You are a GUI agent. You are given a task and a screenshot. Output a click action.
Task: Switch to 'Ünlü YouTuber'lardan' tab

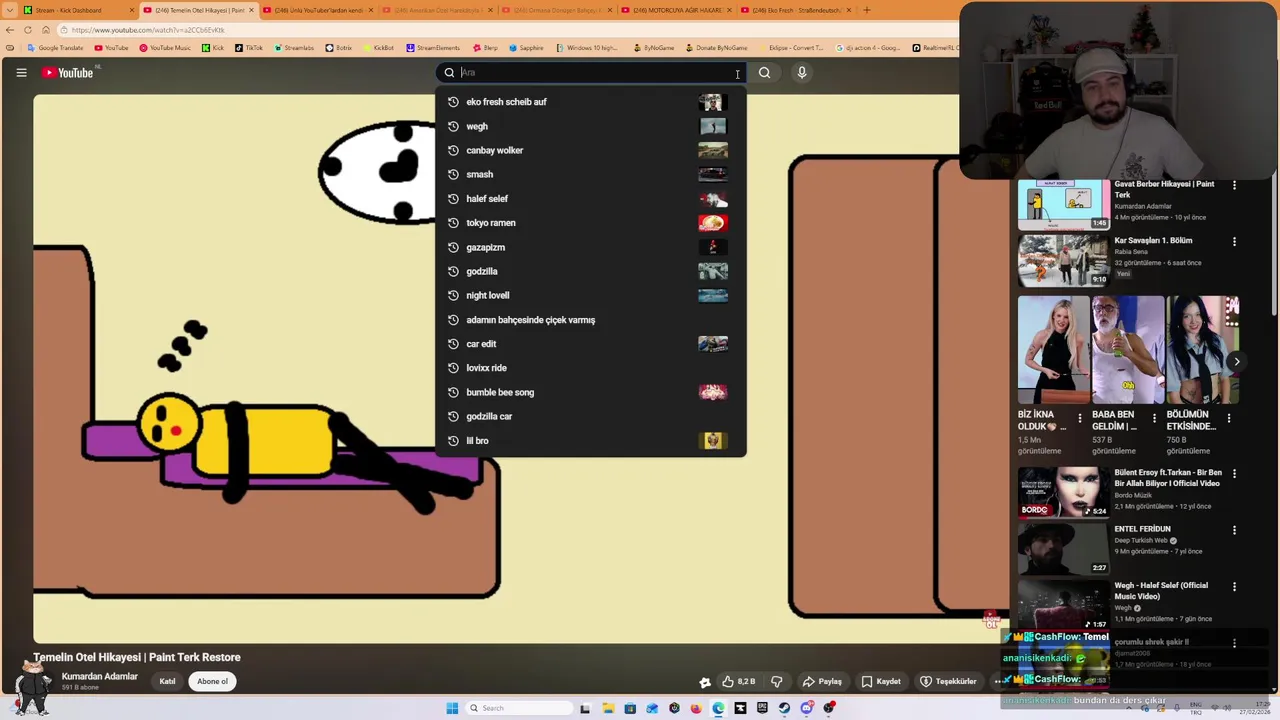[316, 10]
